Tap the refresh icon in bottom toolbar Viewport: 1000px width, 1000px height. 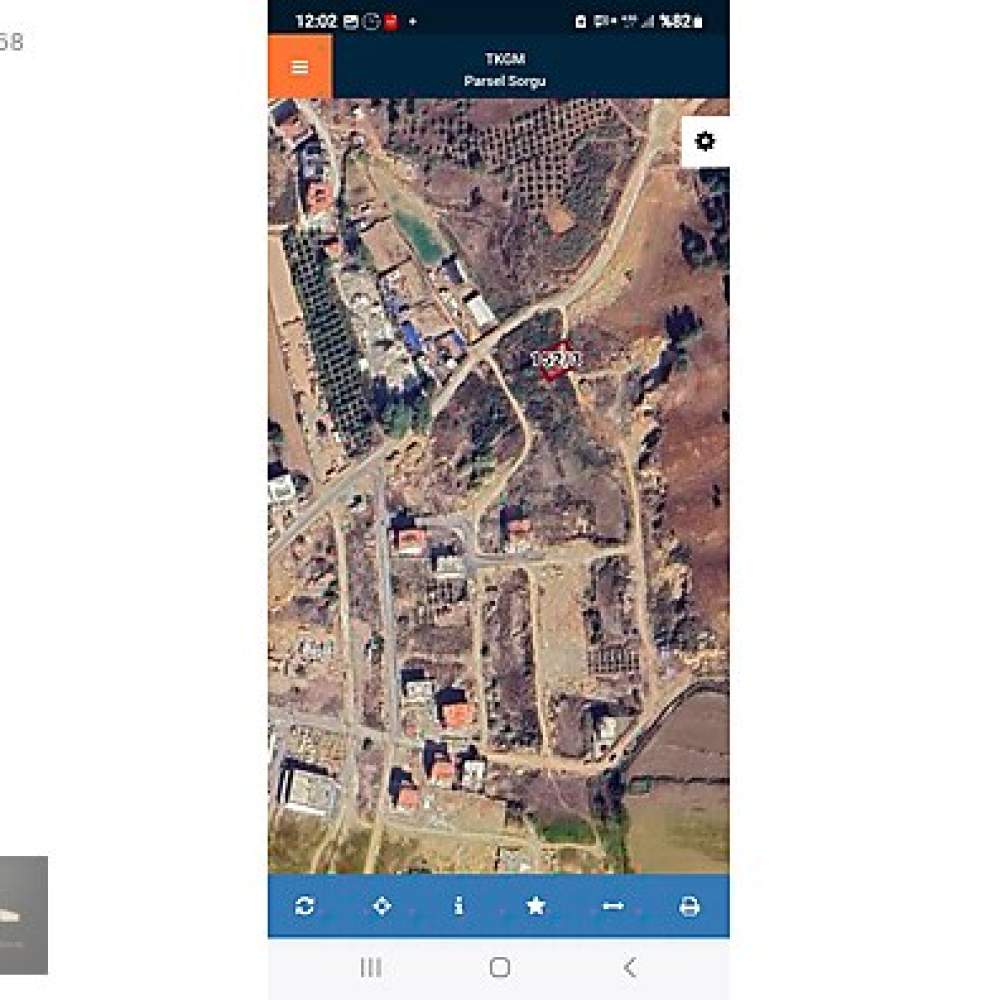point(304,906)
